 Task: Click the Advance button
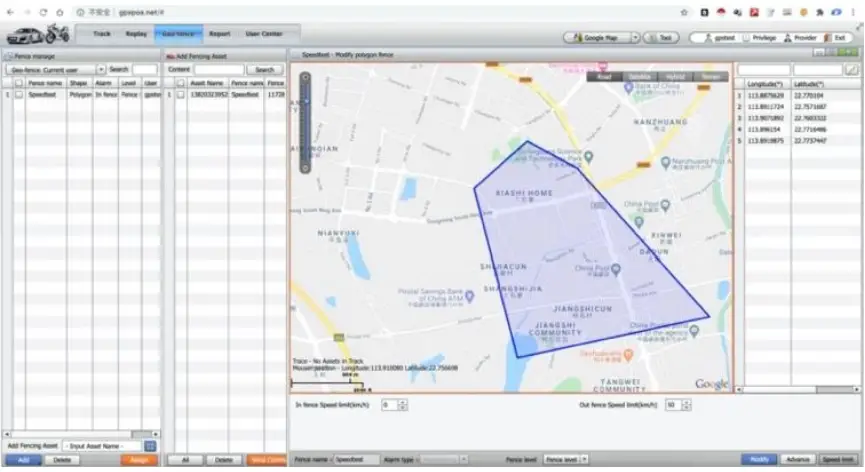[798, 459]
